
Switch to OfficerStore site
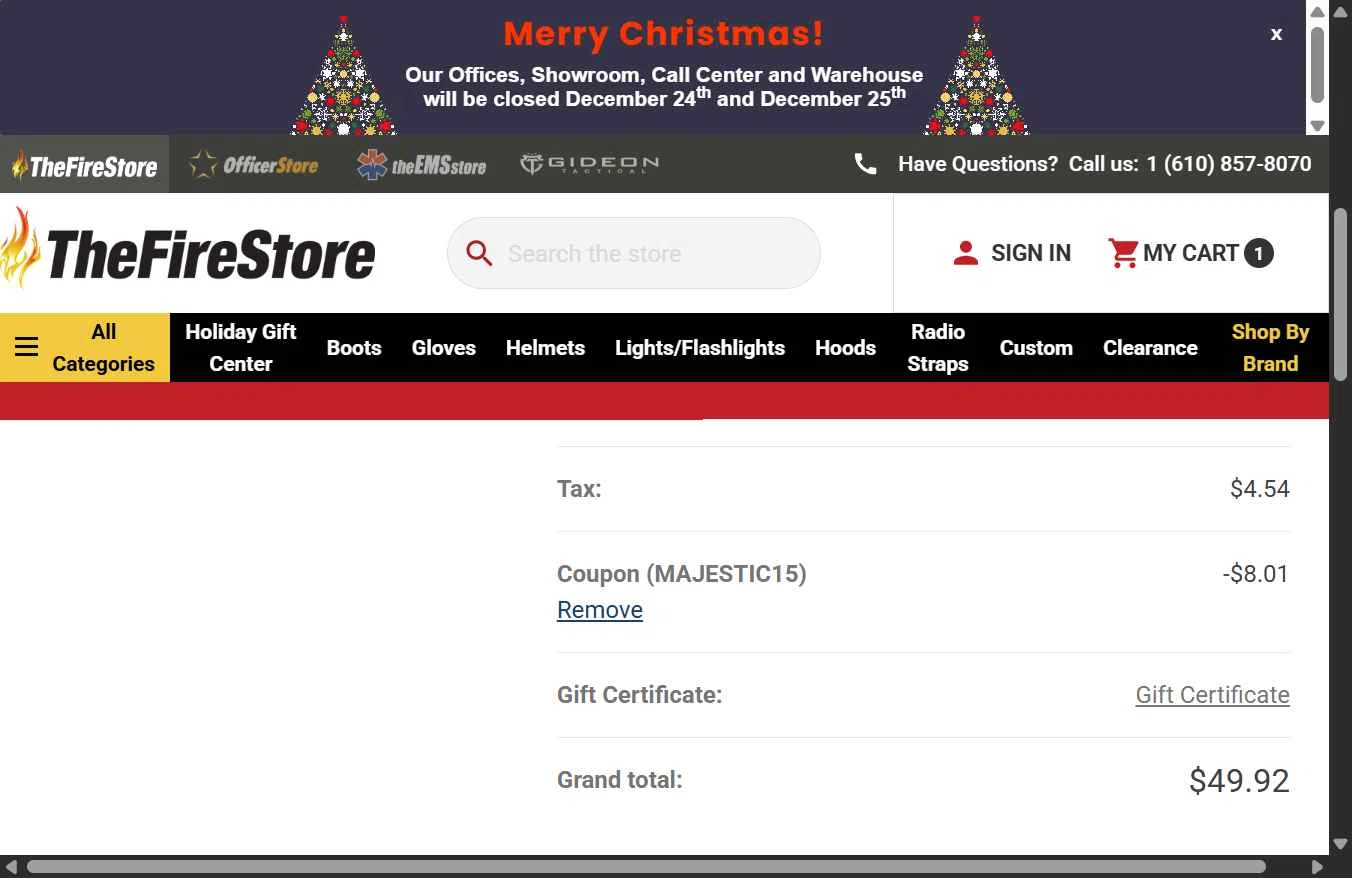point(254,165)
